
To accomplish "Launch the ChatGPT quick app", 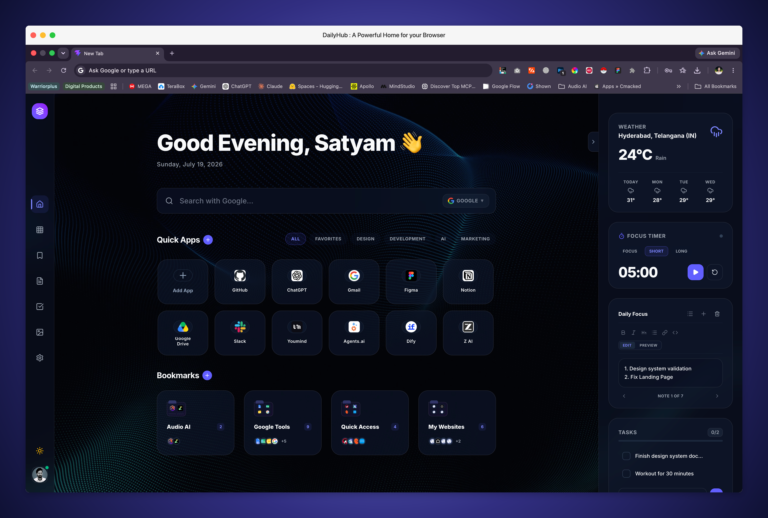I will click(297, 282).
